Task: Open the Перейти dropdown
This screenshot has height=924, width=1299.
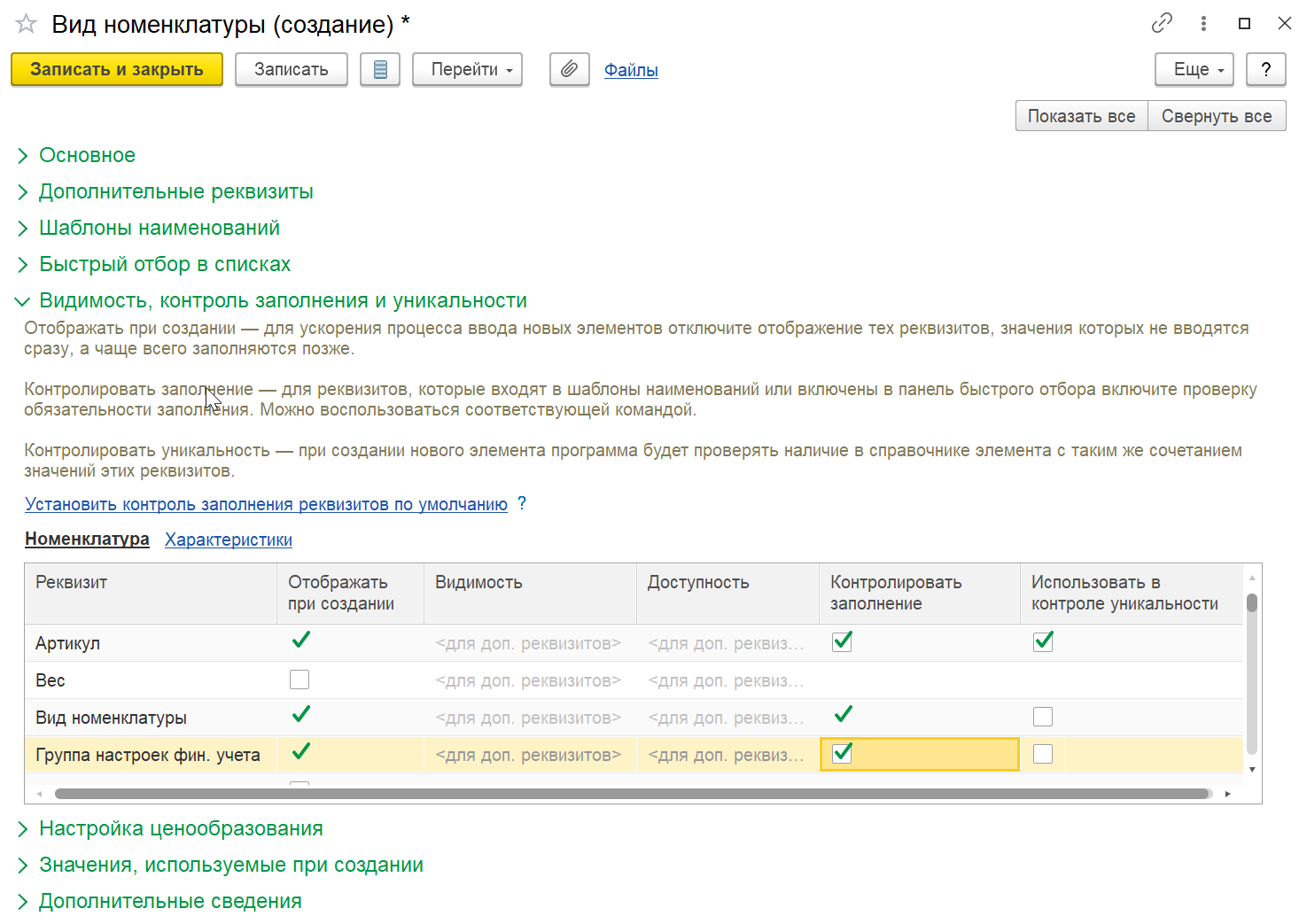Action: 467,69
